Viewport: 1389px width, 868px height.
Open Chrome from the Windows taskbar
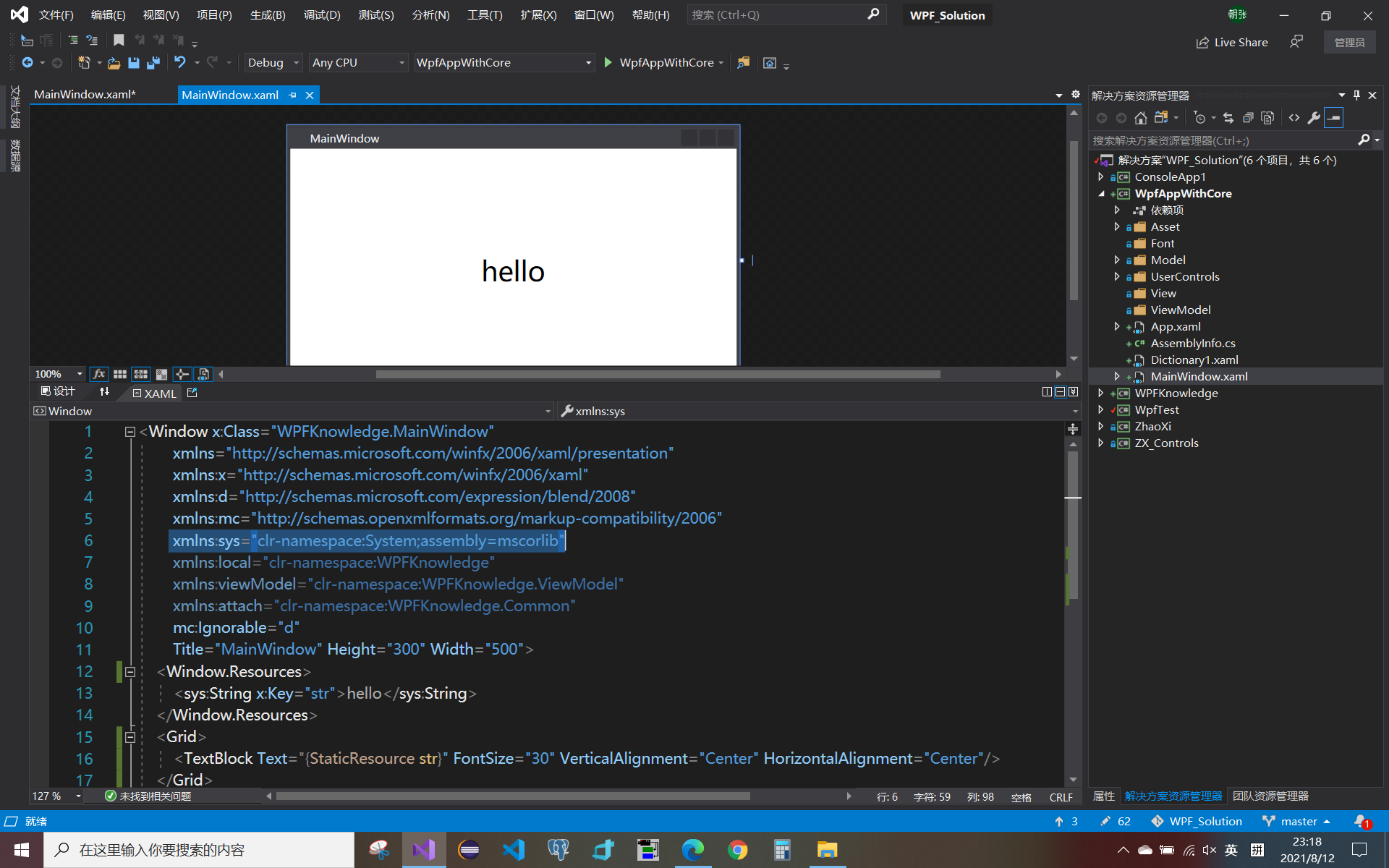pos(737,850)
